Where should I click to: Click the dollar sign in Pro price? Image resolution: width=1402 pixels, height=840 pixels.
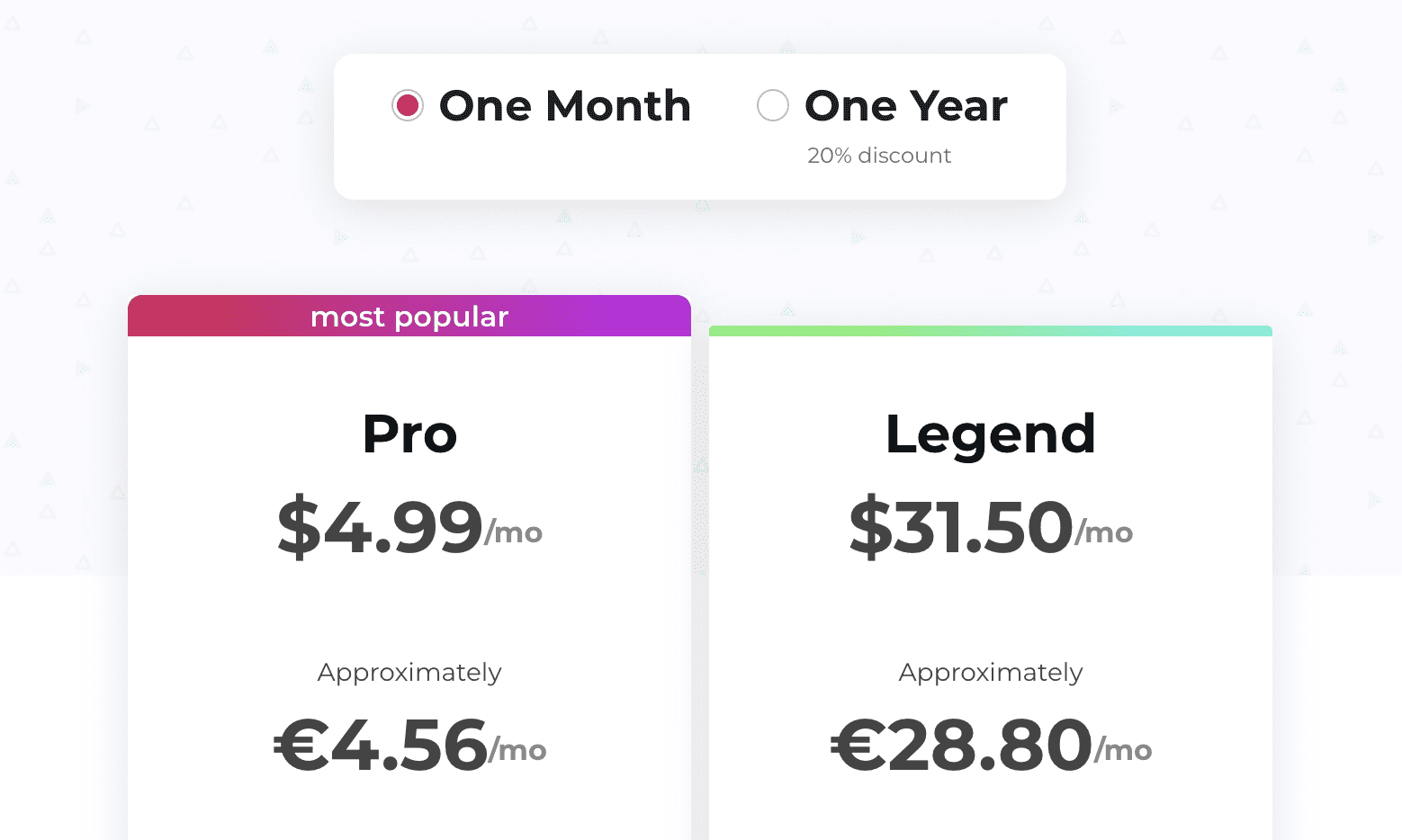[299, 527]
